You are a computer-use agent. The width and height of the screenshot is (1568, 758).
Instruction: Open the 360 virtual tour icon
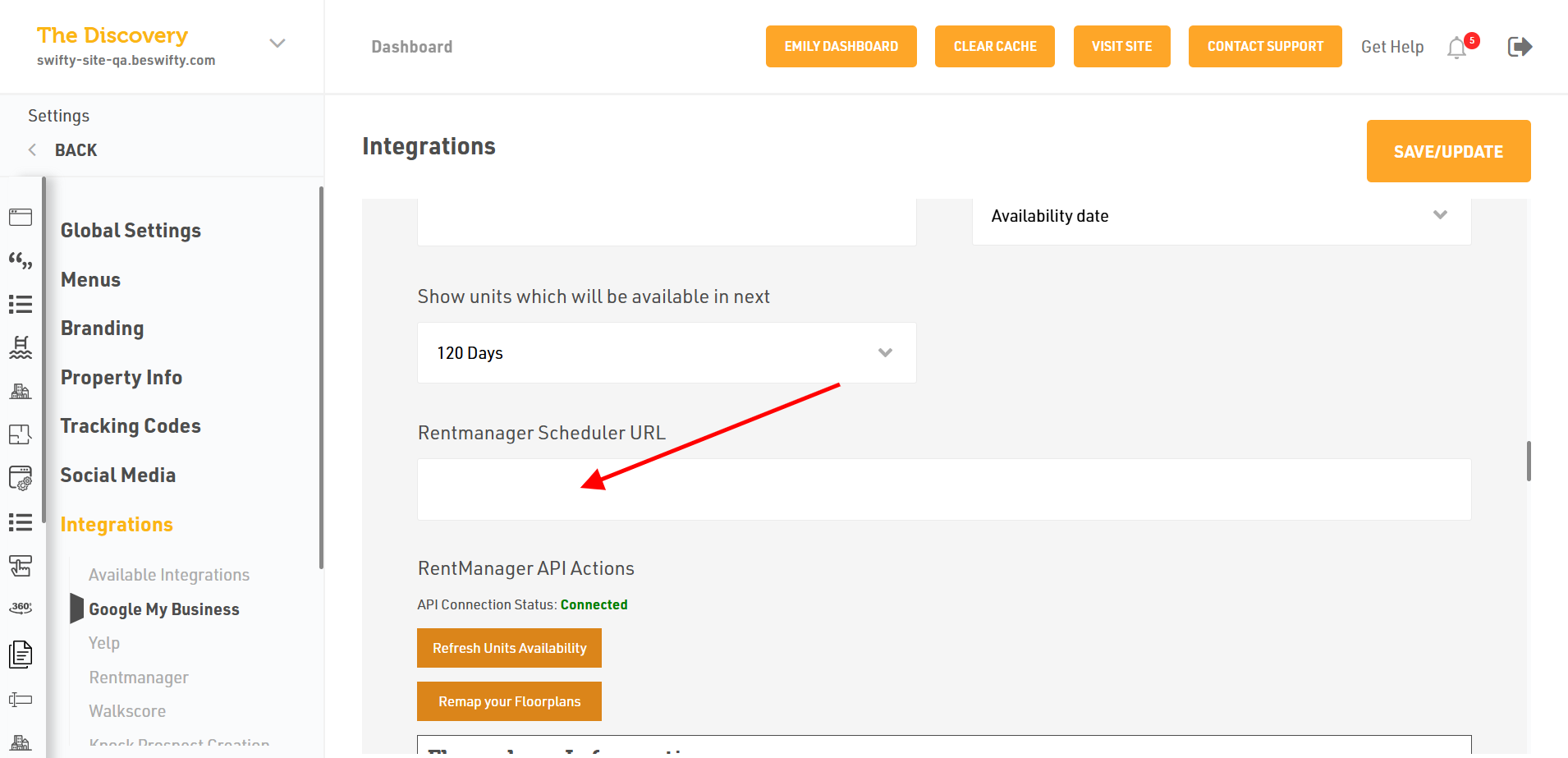click(21, 608)
